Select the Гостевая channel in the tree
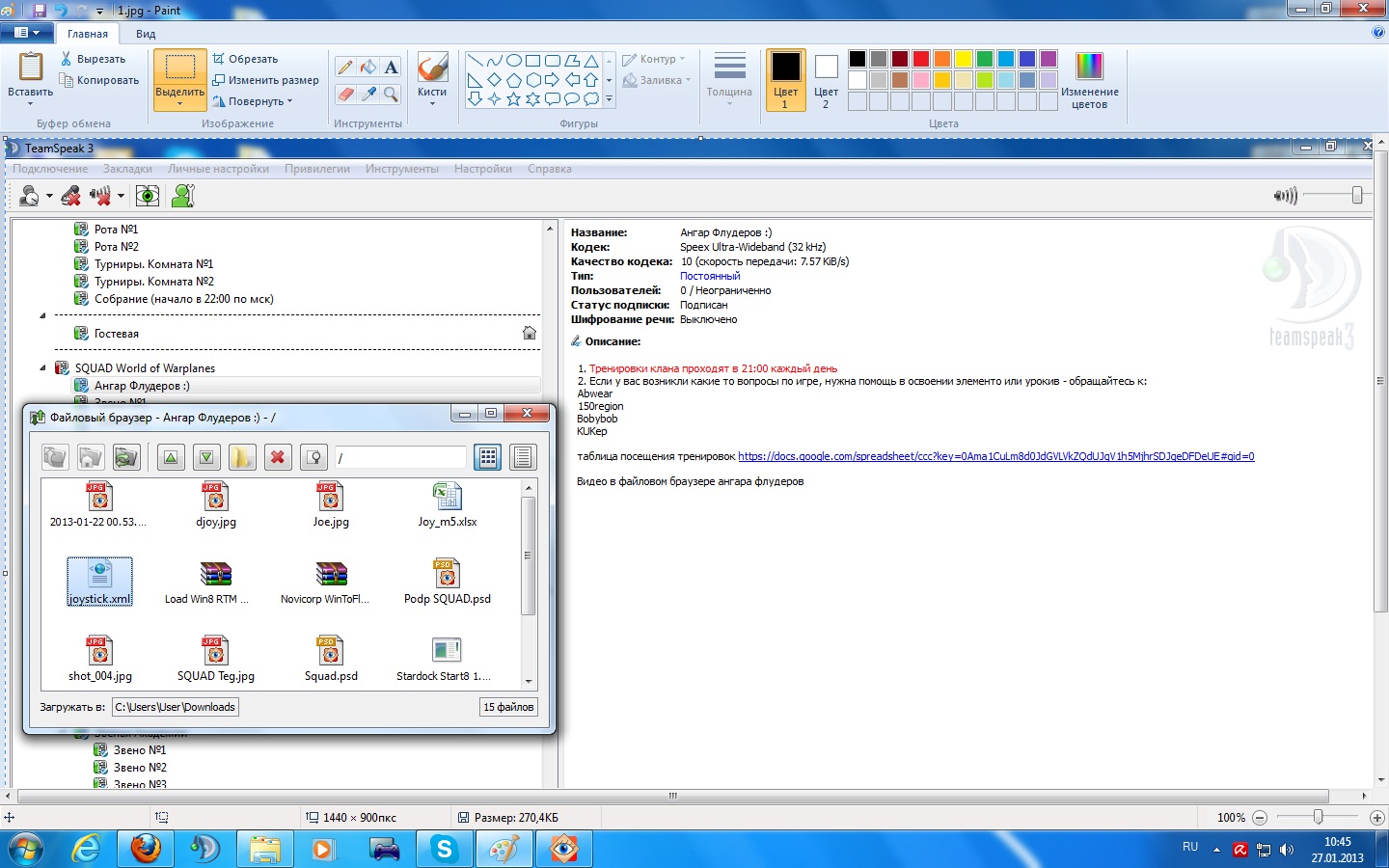The width and height of the screenshot is (1389, 868). pos(117,334)
